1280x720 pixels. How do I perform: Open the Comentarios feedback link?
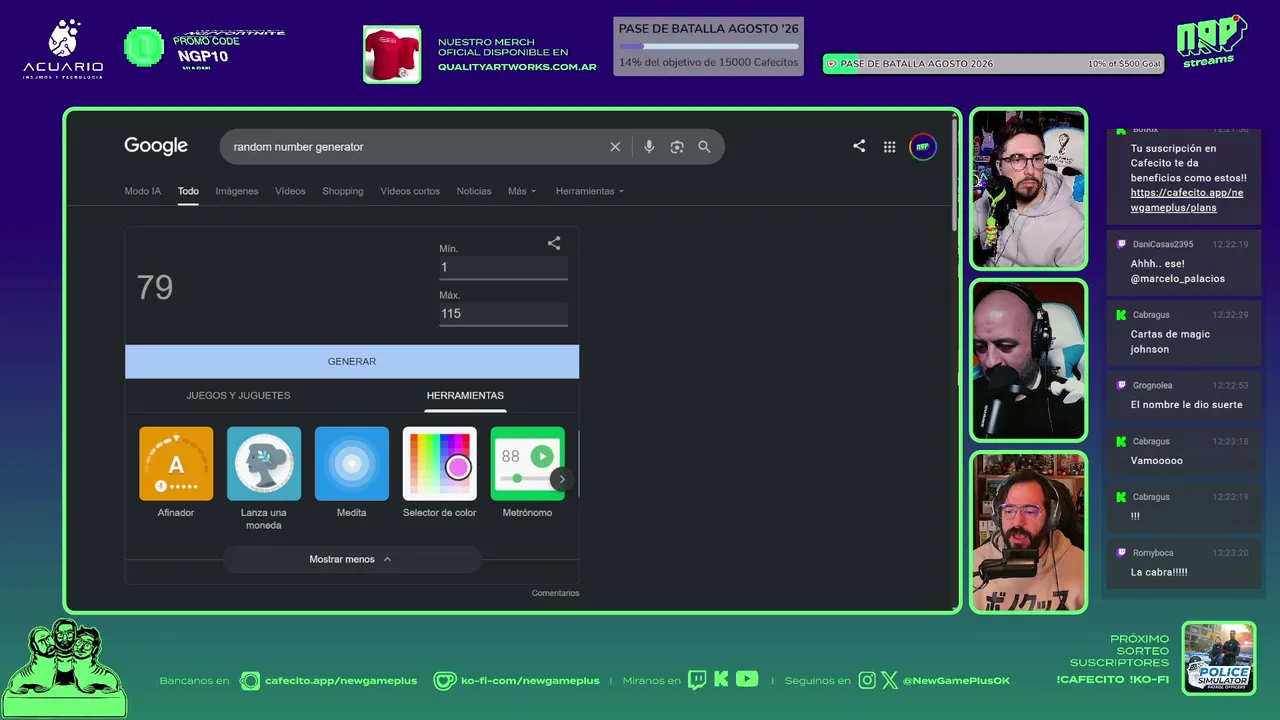(555, 593)
